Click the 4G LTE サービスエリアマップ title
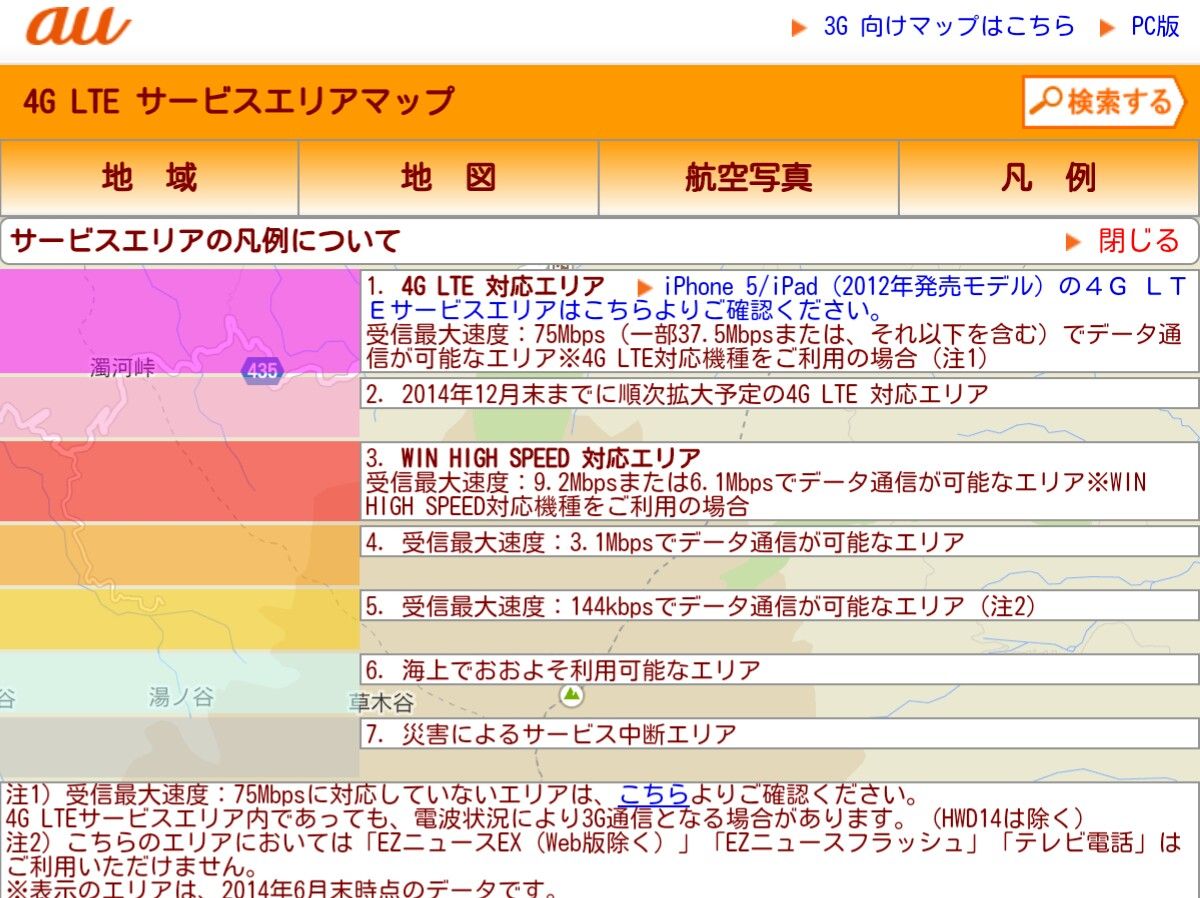Image resolution: width=1200 pixels, height=898 pixels. tap(238, 101)
